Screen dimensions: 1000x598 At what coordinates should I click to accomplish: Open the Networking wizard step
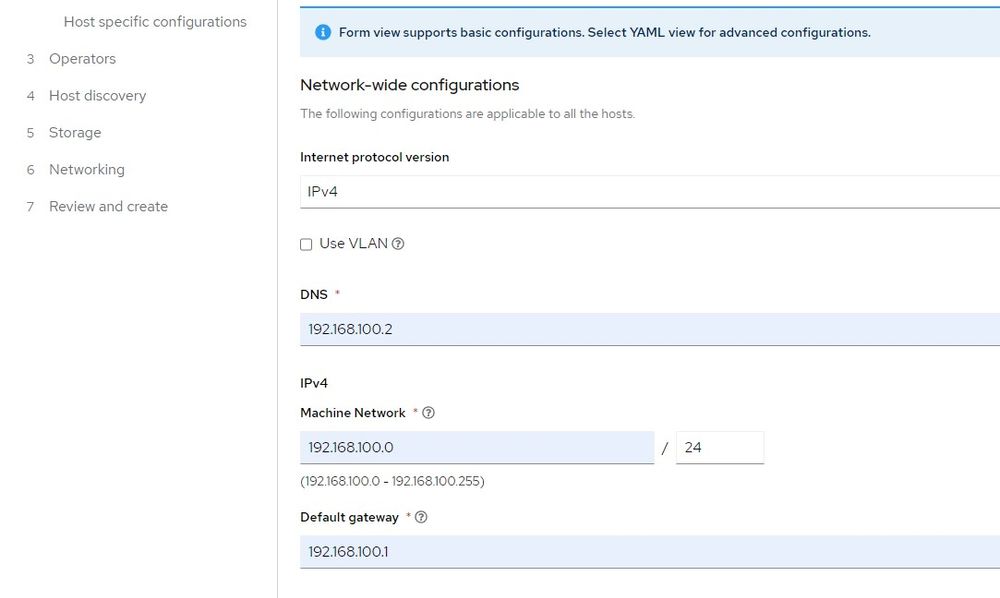(87, 169)
